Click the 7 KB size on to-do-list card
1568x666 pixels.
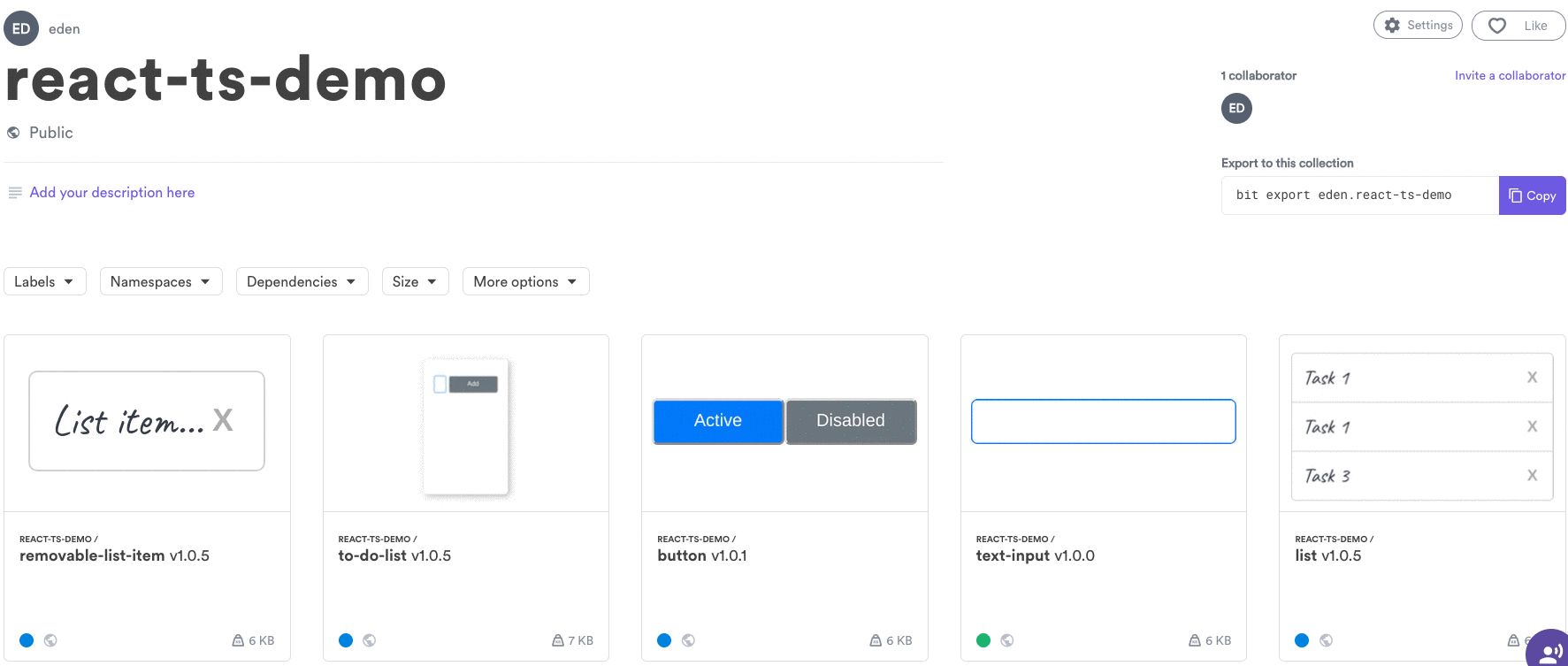tap(581, 640)
